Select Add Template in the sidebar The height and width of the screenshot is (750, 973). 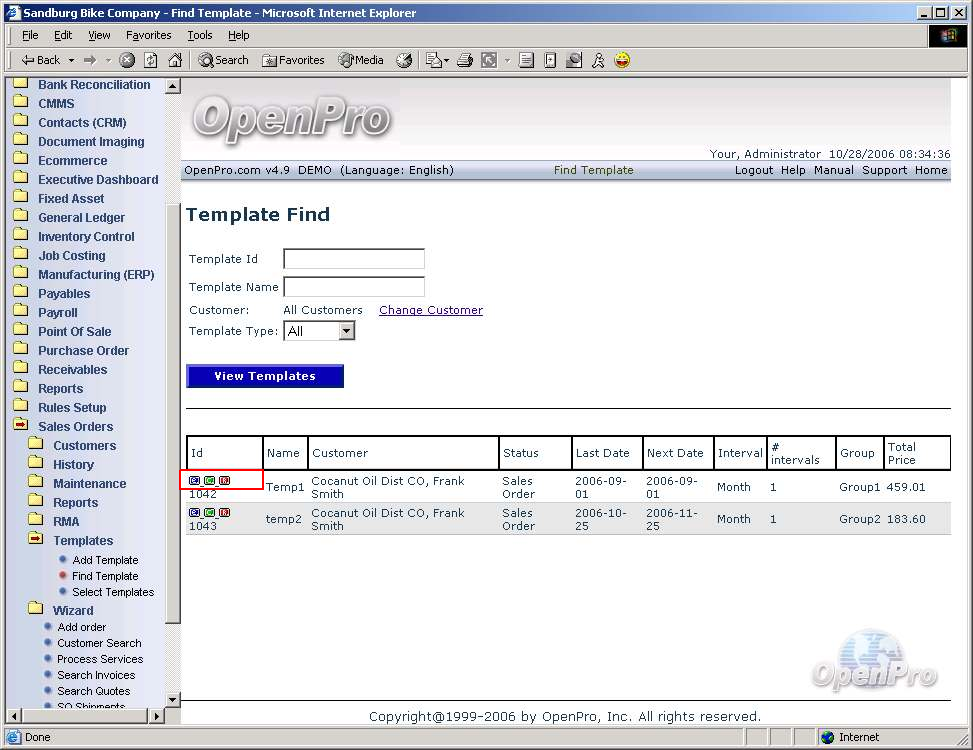pos(105,560)
